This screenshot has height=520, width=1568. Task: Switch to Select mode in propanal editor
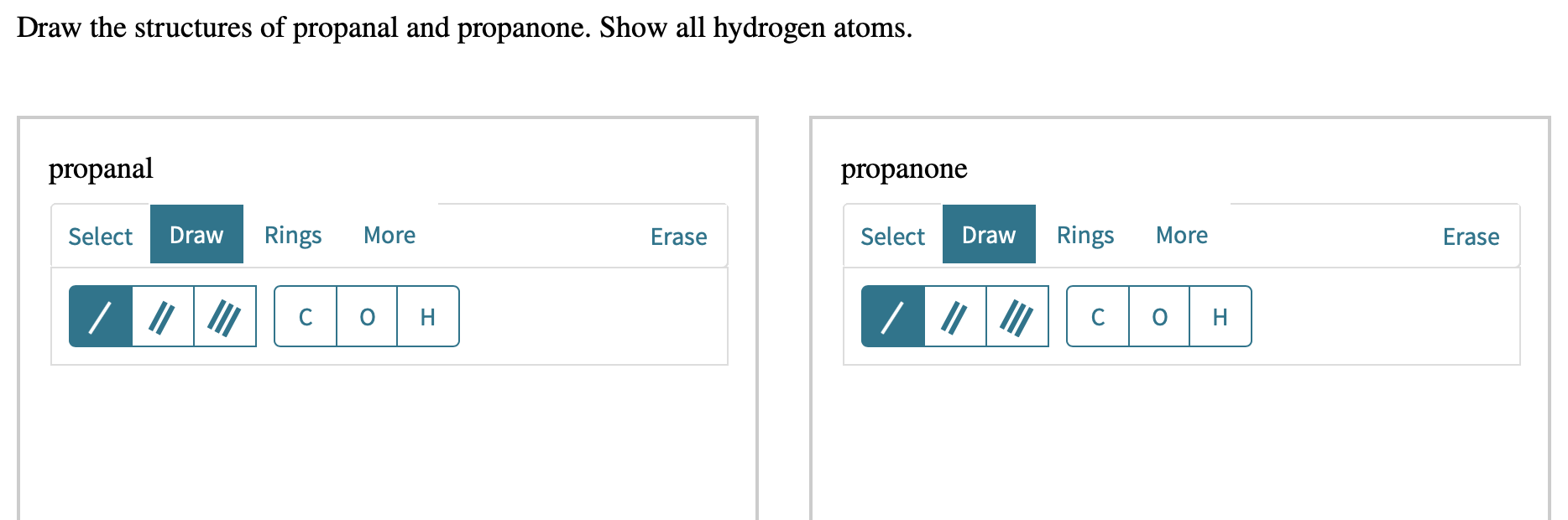click(100, 236)
